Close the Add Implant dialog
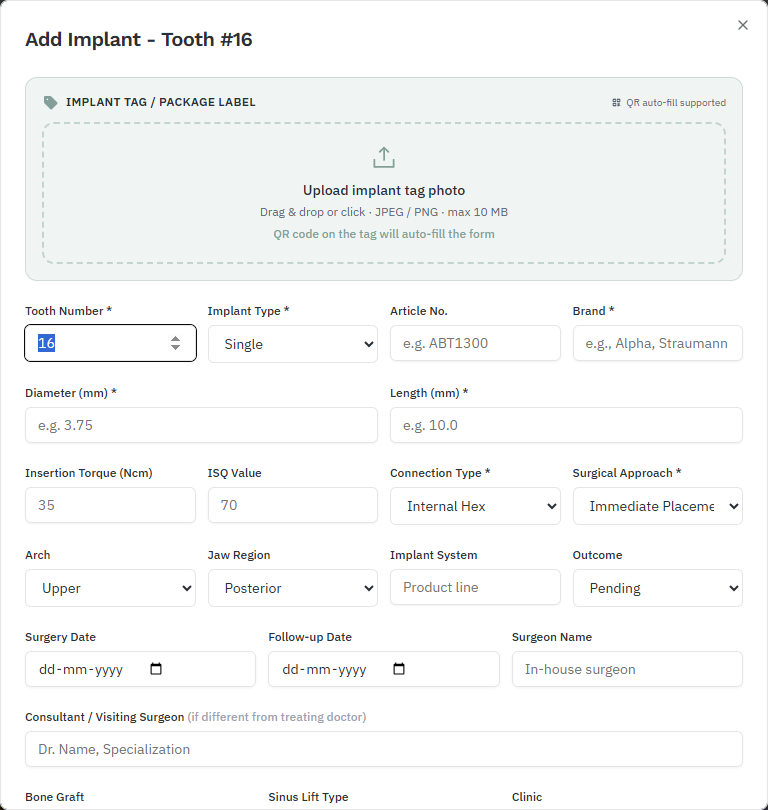 [x=743, y=25]
